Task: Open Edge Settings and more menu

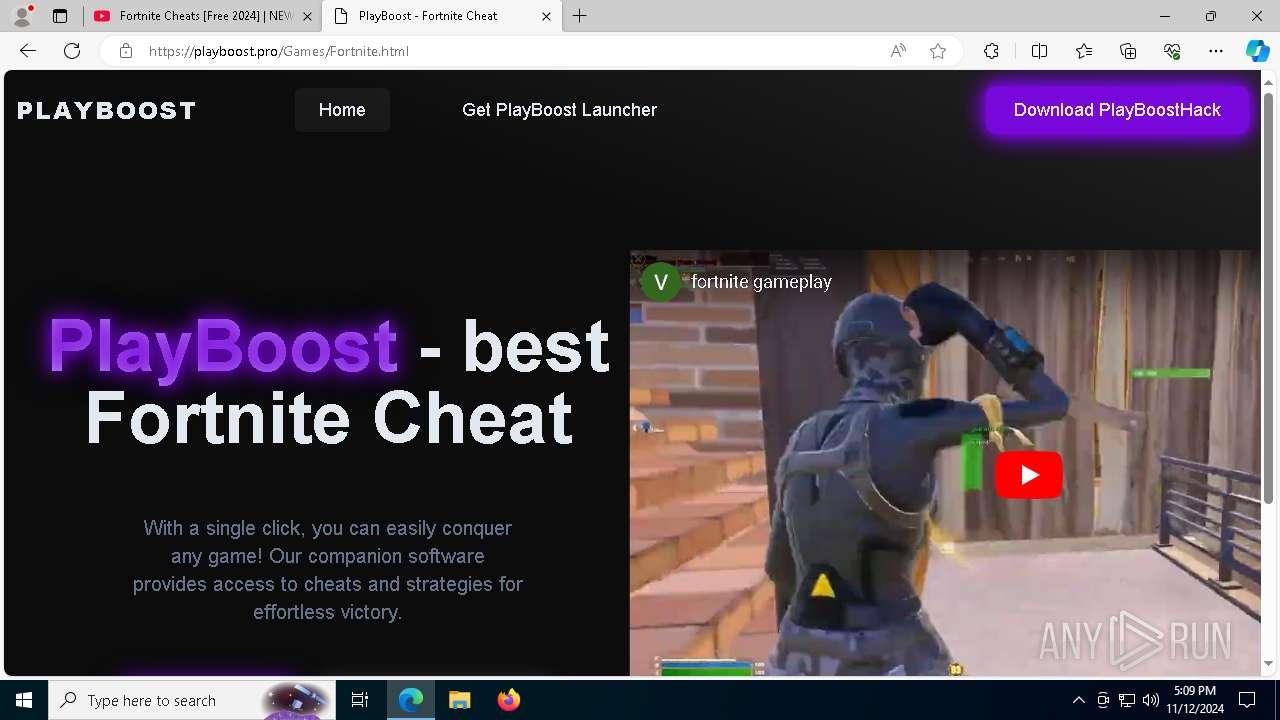Action: (x=1216, y=51)
